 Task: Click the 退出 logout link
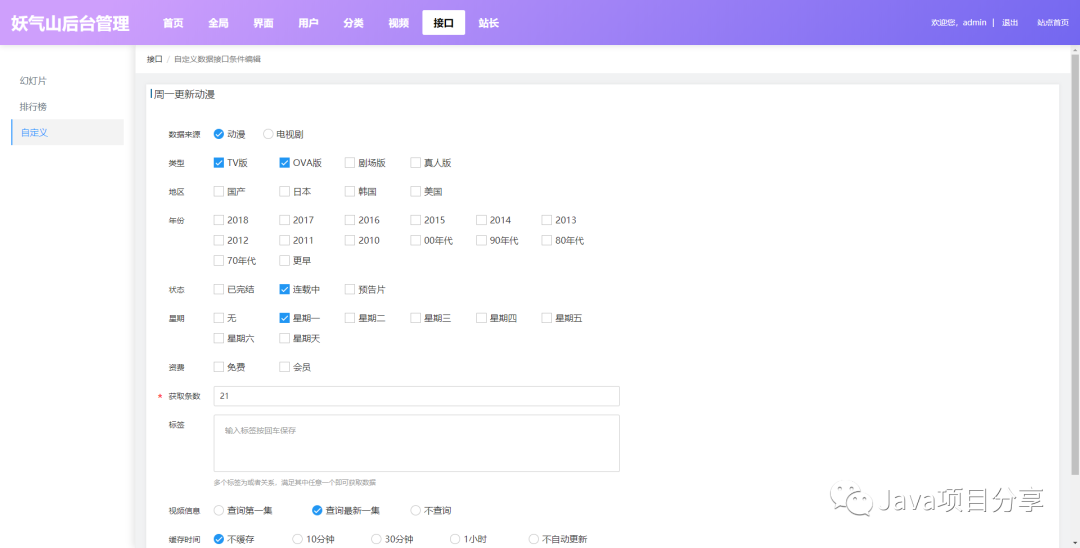point(1010,23)
